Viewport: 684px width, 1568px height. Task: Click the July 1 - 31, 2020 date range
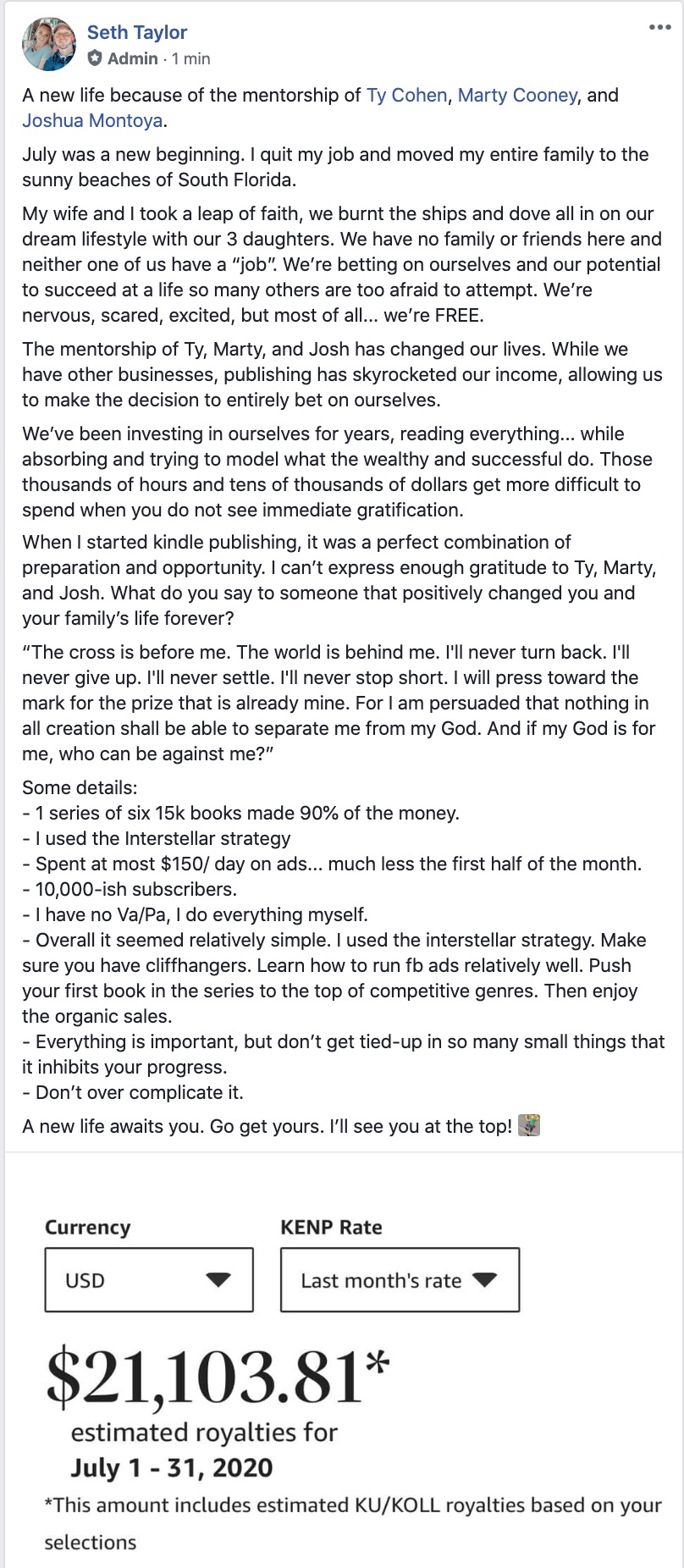pos(172,1467)
